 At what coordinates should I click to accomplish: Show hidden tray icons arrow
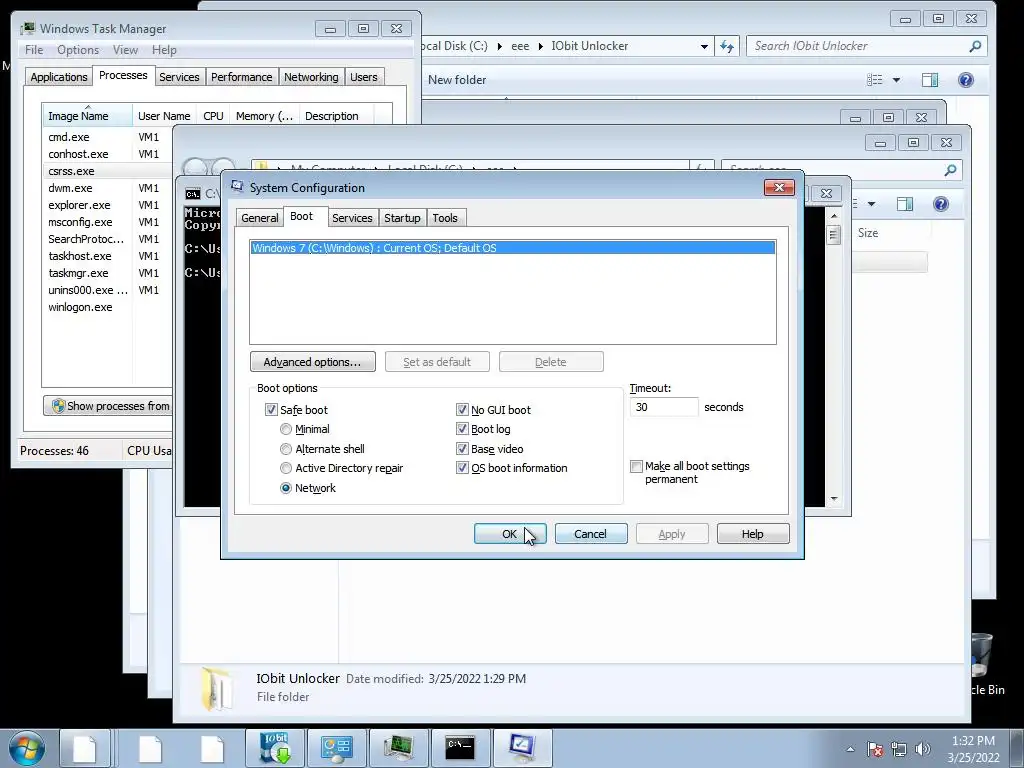[x=850, y=749]
